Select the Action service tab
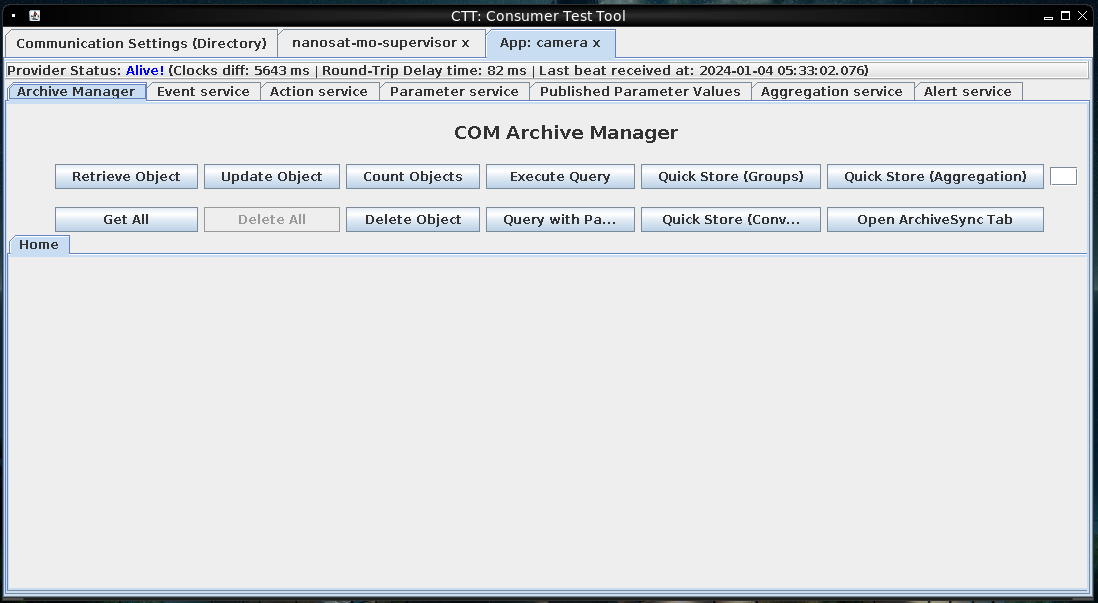 point(319,91)
